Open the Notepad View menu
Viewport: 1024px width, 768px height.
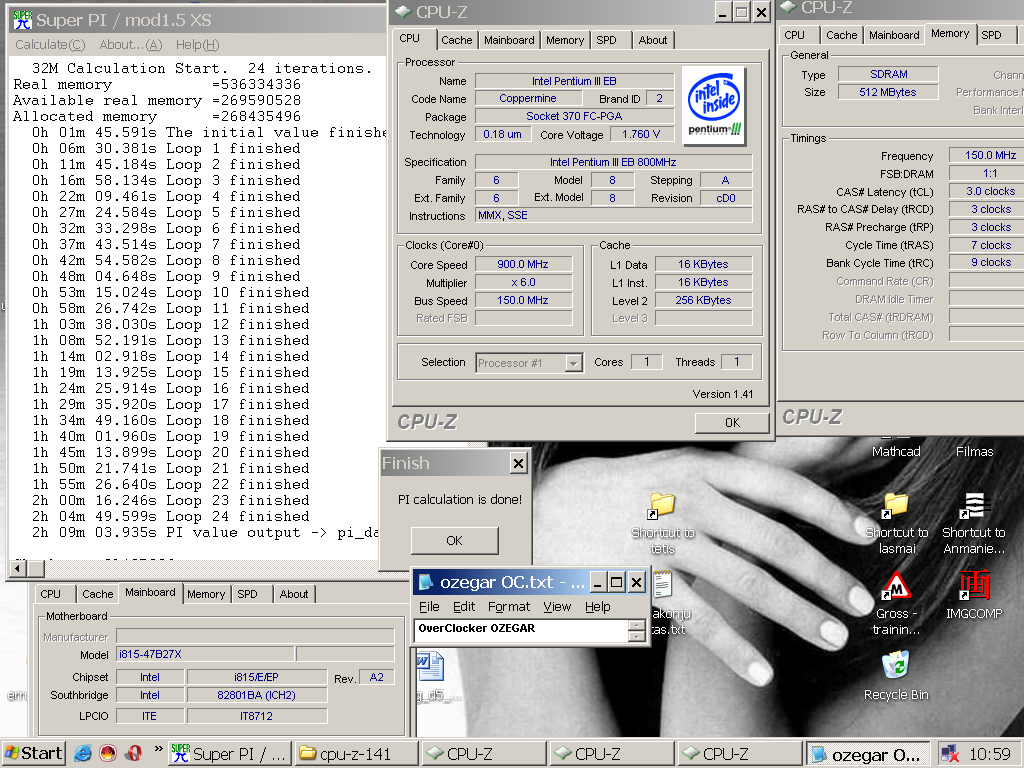557,607
